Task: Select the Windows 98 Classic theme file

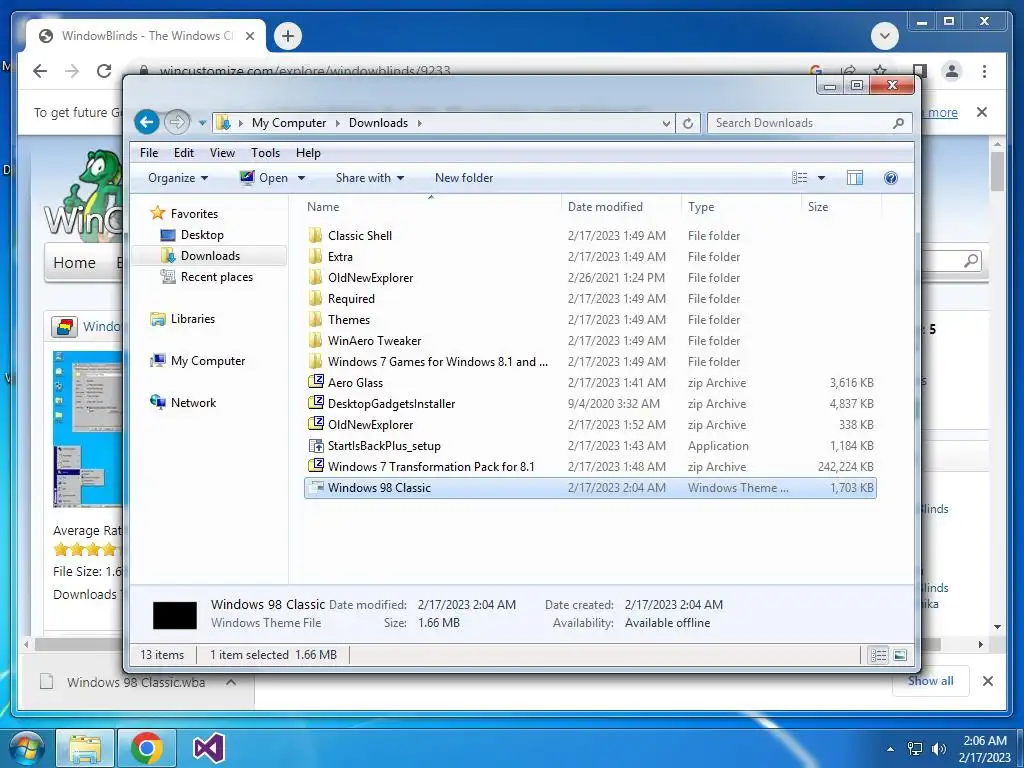Action: [x=590, y=487]
